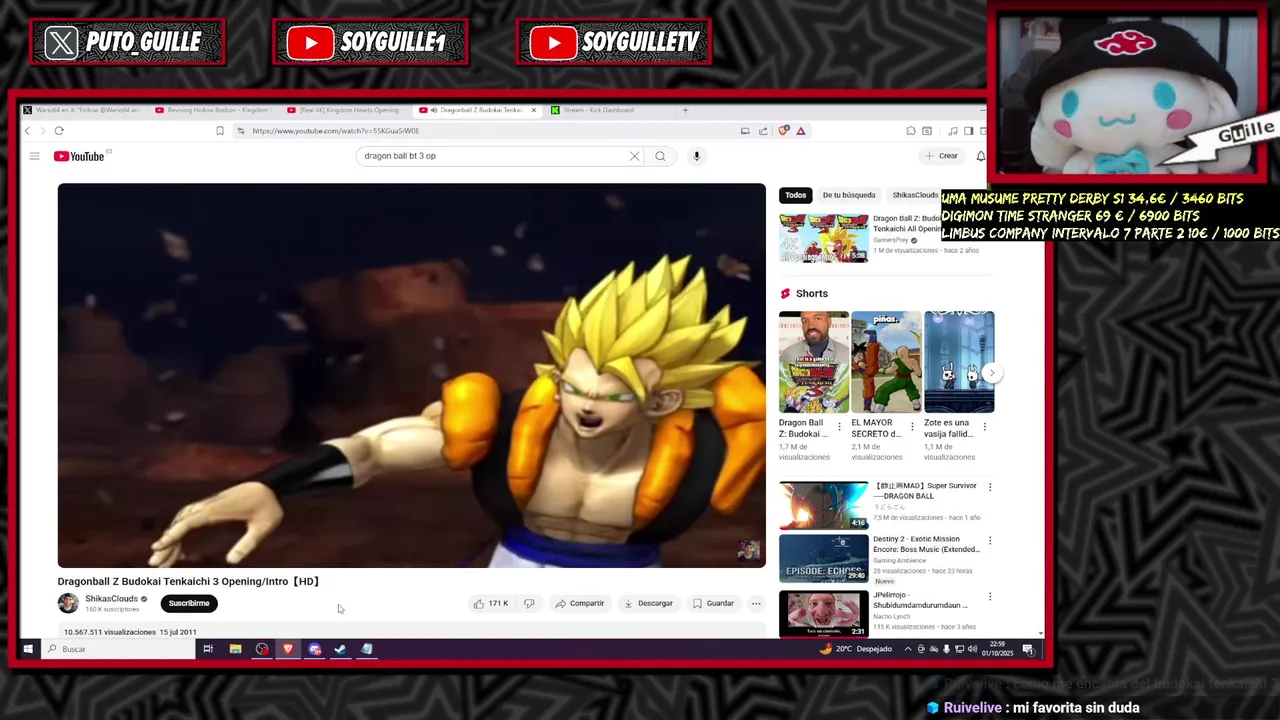This screenshot has width=1280, height=720.
Task: Open Task View on taskbar
Action: [x=208, y=649]
